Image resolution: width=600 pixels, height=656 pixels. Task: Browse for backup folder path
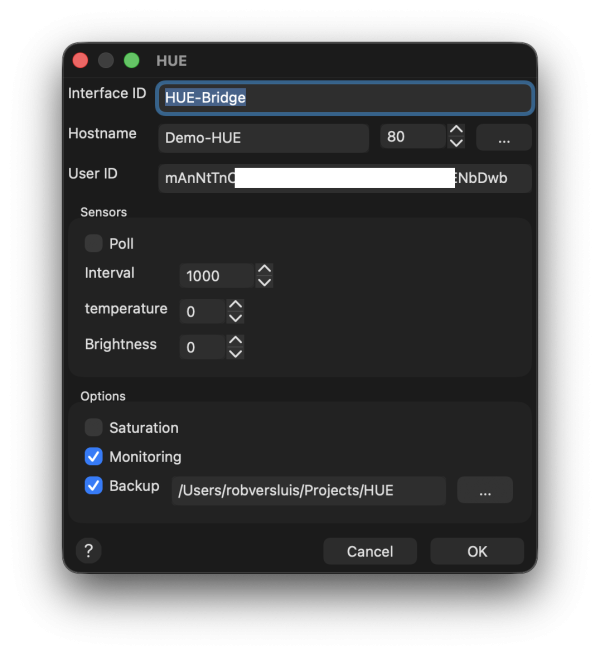tap(485, 490)
